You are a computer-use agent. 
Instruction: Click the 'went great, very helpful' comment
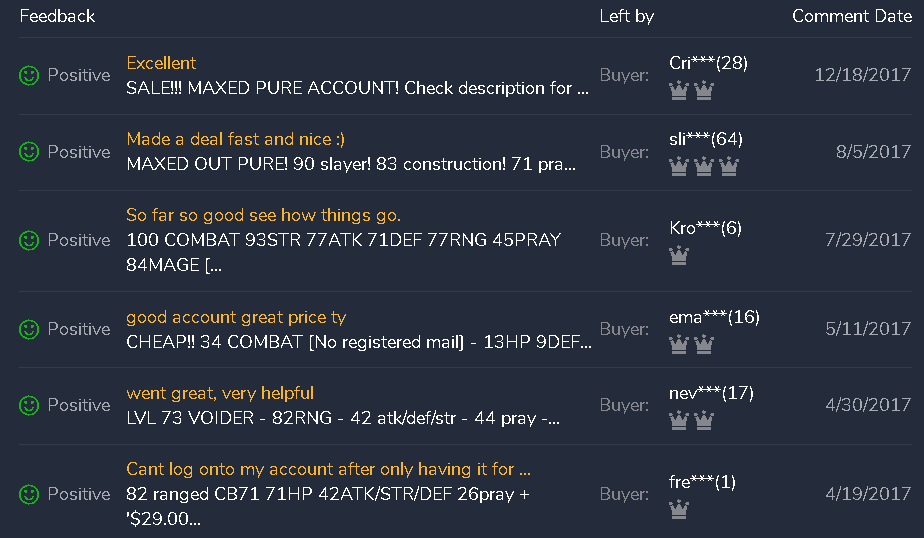[220, 393]
